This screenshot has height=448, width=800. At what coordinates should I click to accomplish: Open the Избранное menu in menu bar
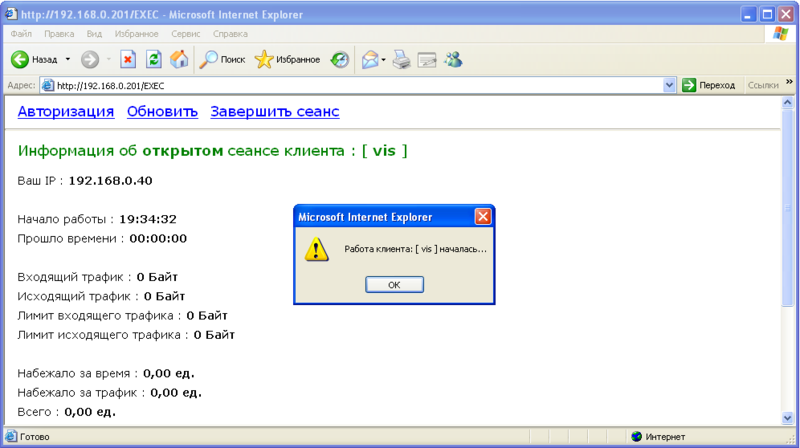pos(136,34)
